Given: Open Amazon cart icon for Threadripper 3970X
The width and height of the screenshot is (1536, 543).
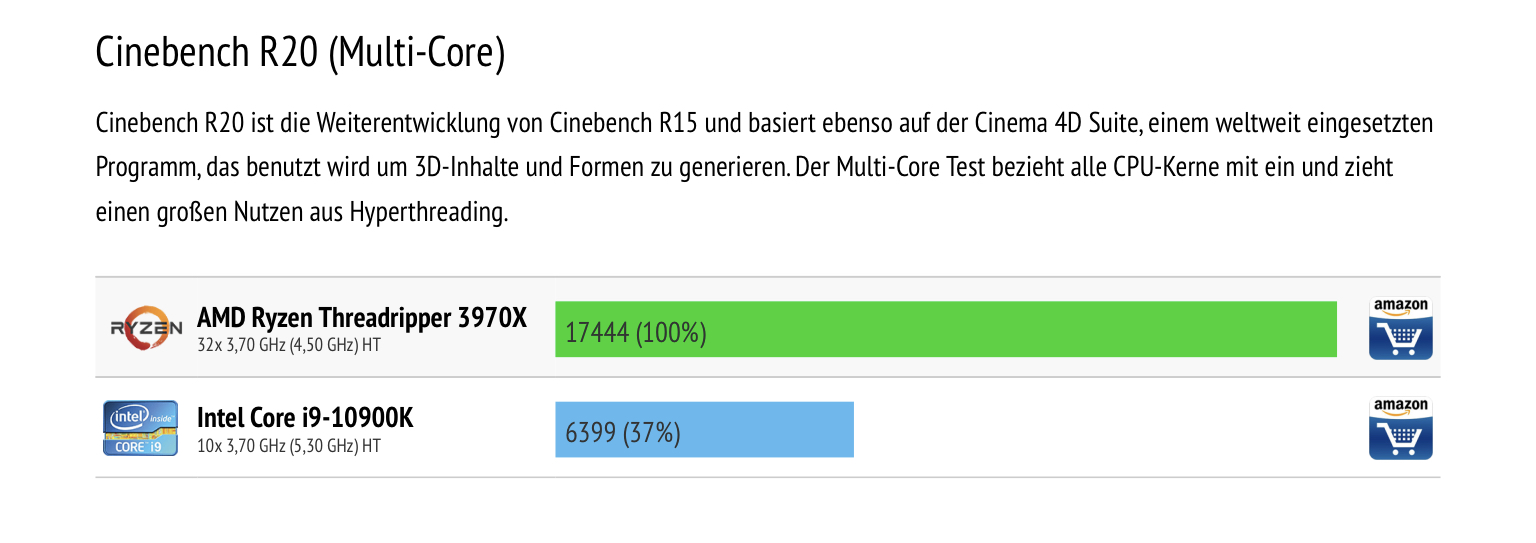Looking at the screenshot, I should tap(1400, 329).
